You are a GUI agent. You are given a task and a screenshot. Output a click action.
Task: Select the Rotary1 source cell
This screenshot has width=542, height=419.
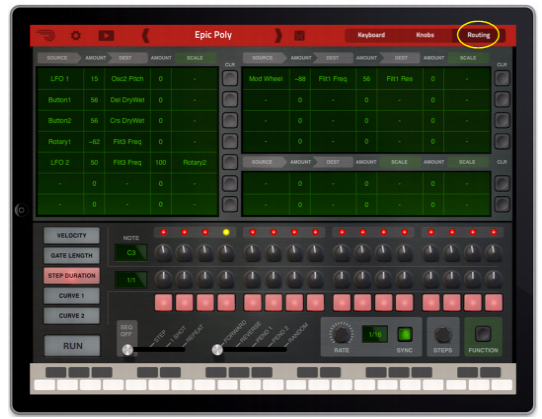click(60, 141)
